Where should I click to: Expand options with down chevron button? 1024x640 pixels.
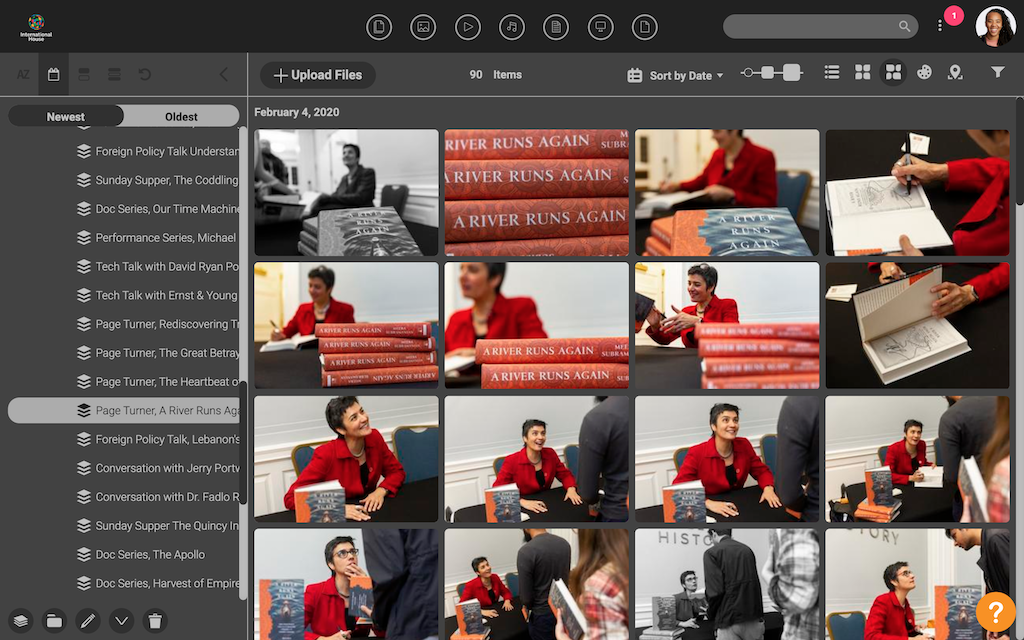[x=121, y=620]
